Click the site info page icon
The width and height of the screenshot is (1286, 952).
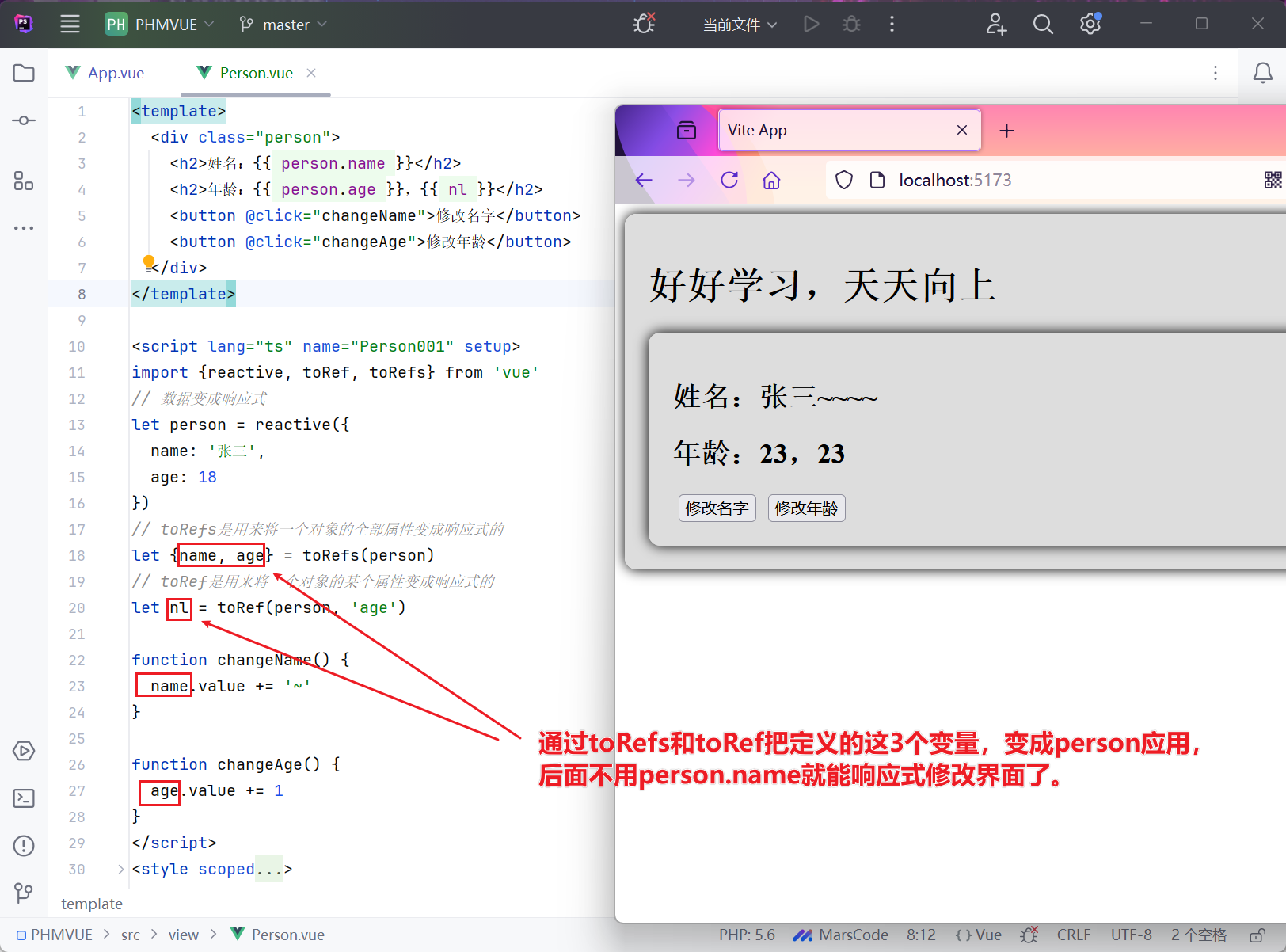877,180
